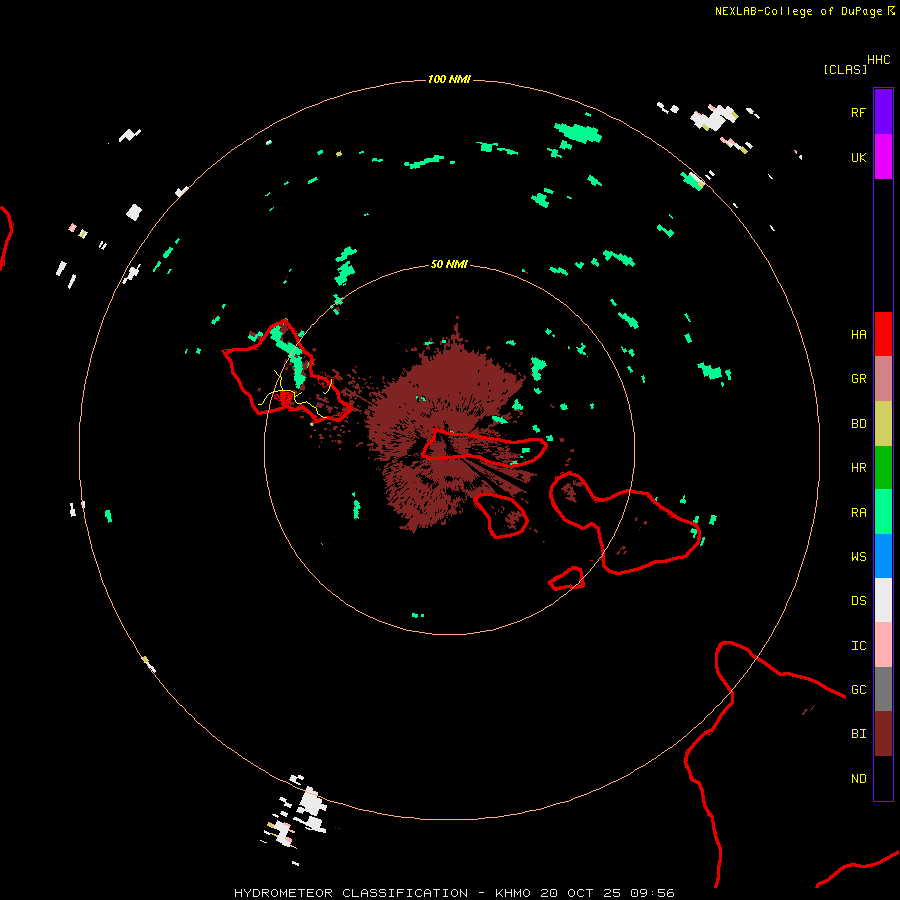Click the GC label beside the legend
This screenshot has height=900, width=900.
[858, 690]
